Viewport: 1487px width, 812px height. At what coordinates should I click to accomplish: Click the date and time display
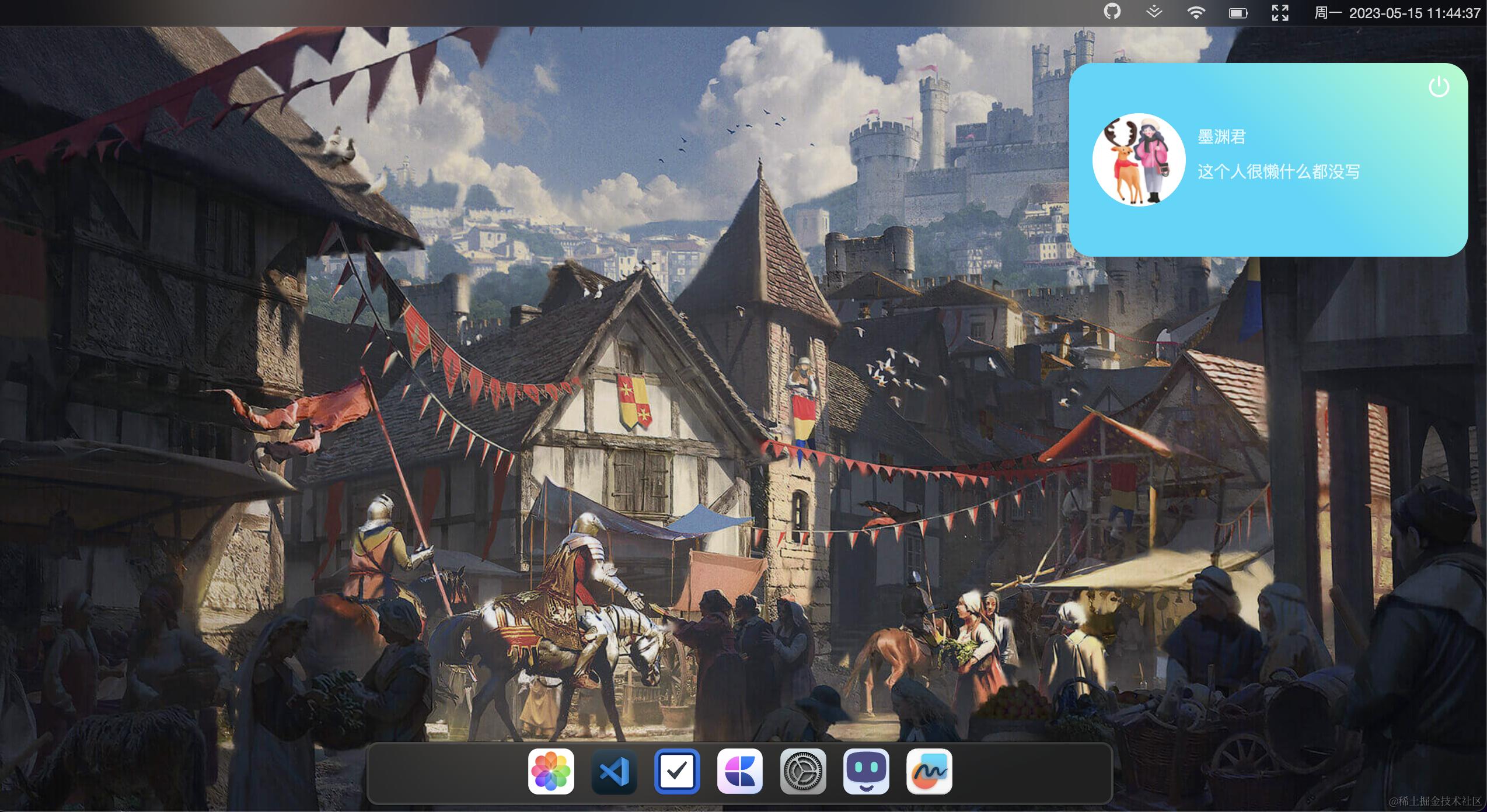point(1414,13)
